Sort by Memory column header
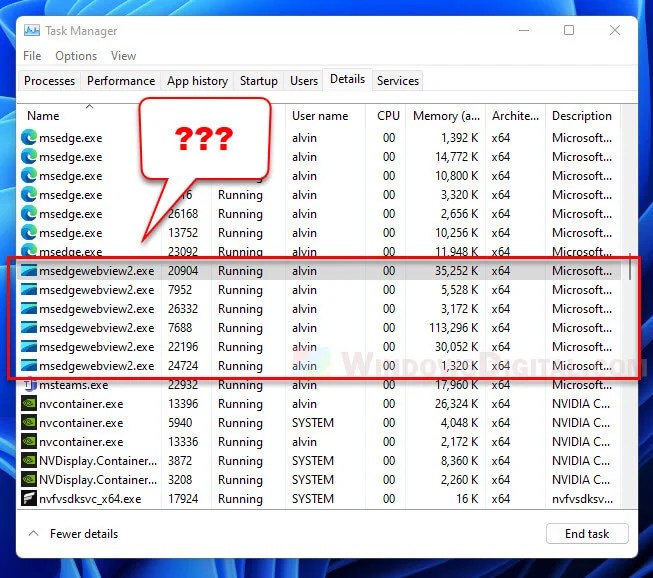 (x=446, y=116)
